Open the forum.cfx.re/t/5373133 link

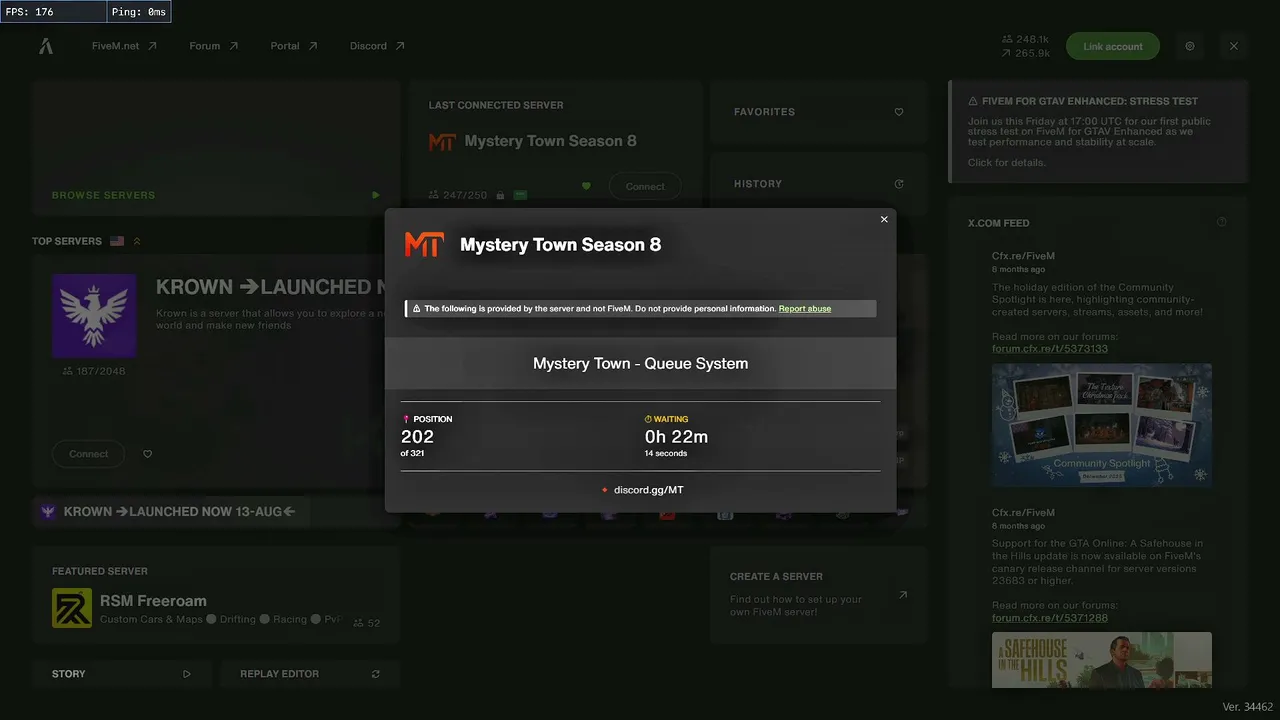click(1050, 348)
